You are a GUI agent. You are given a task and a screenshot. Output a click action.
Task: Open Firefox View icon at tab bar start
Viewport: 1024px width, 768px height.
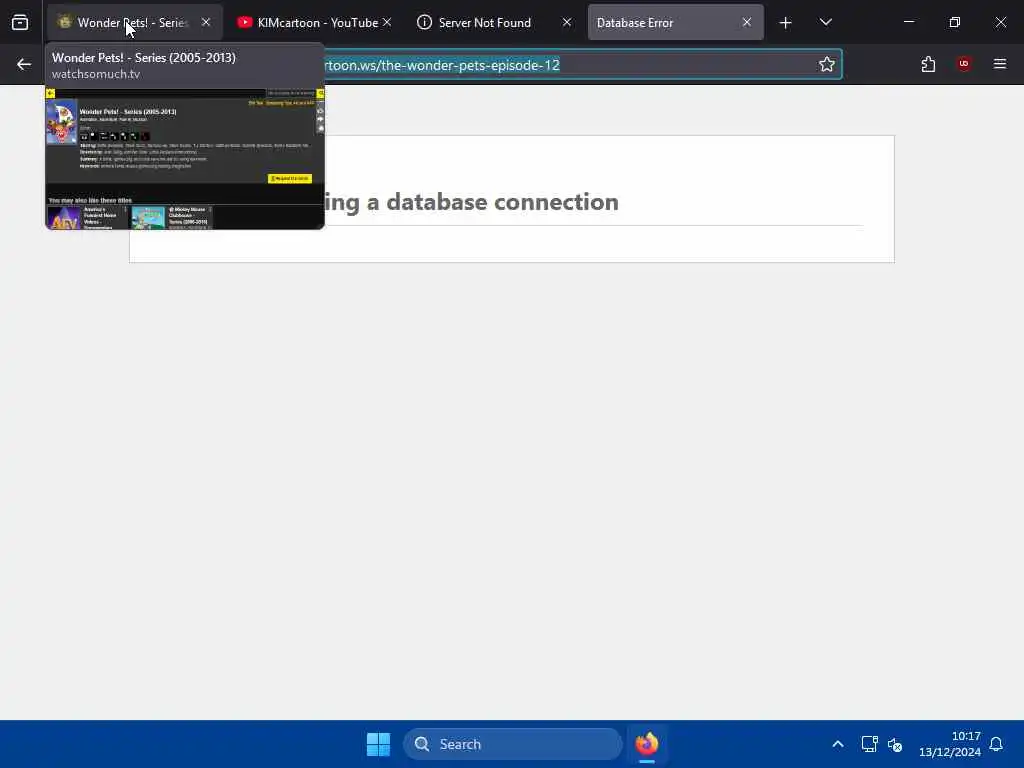click(20, 22)
